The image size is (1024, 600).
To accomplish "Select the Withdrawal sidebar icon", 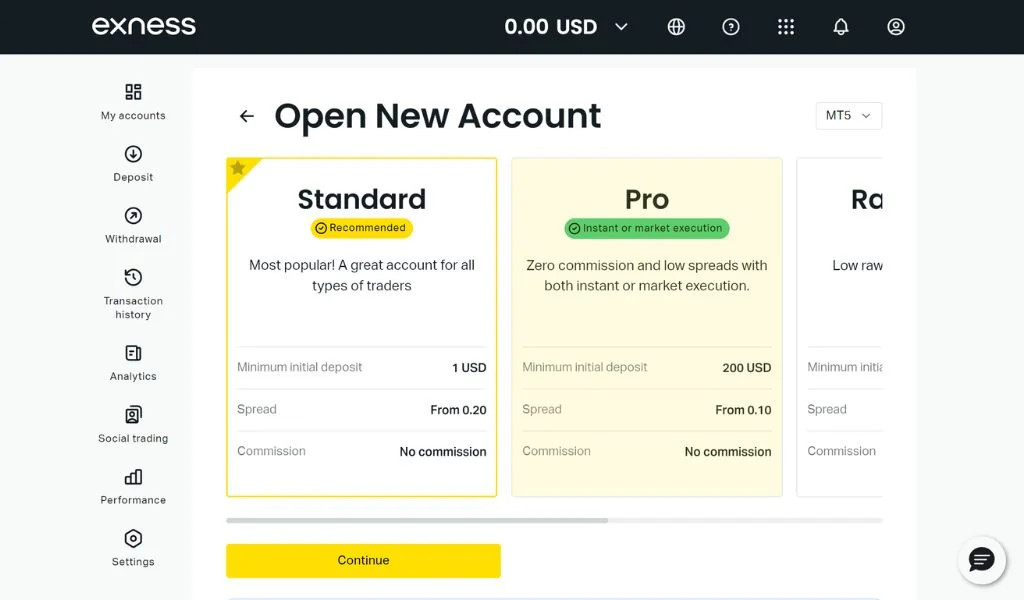I will [x=132, y=225].
